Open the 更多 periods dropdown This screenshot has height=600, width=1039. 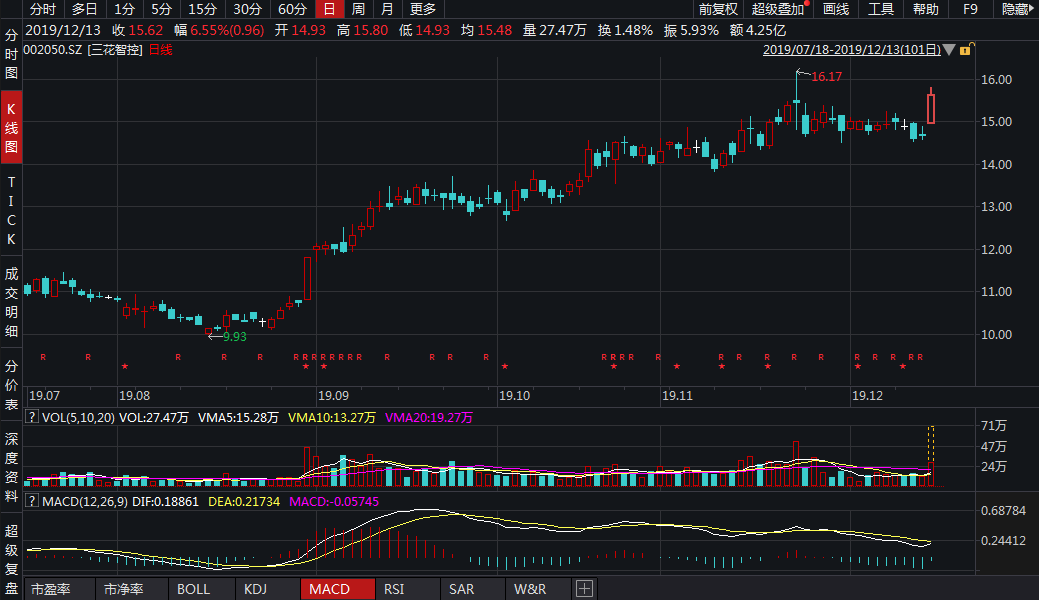click(x=423, y=9)
